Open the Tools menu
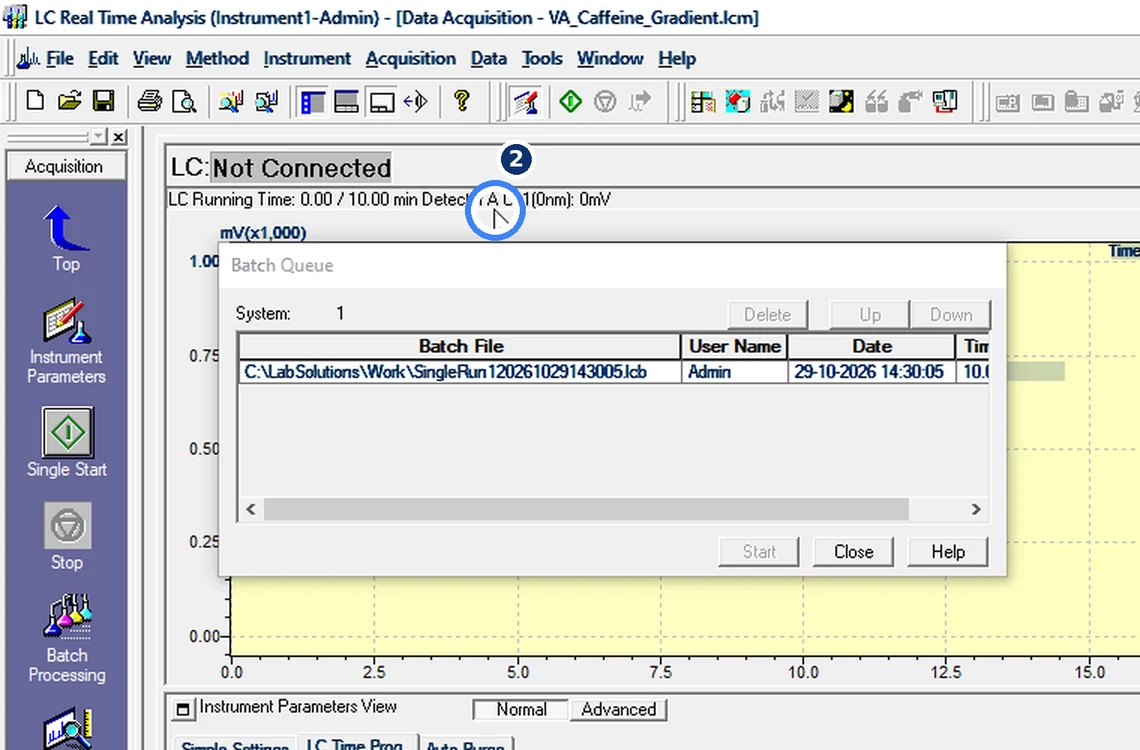Image resolution: width=1140 pixels, height=750 pixels. (x=542, y=58)
